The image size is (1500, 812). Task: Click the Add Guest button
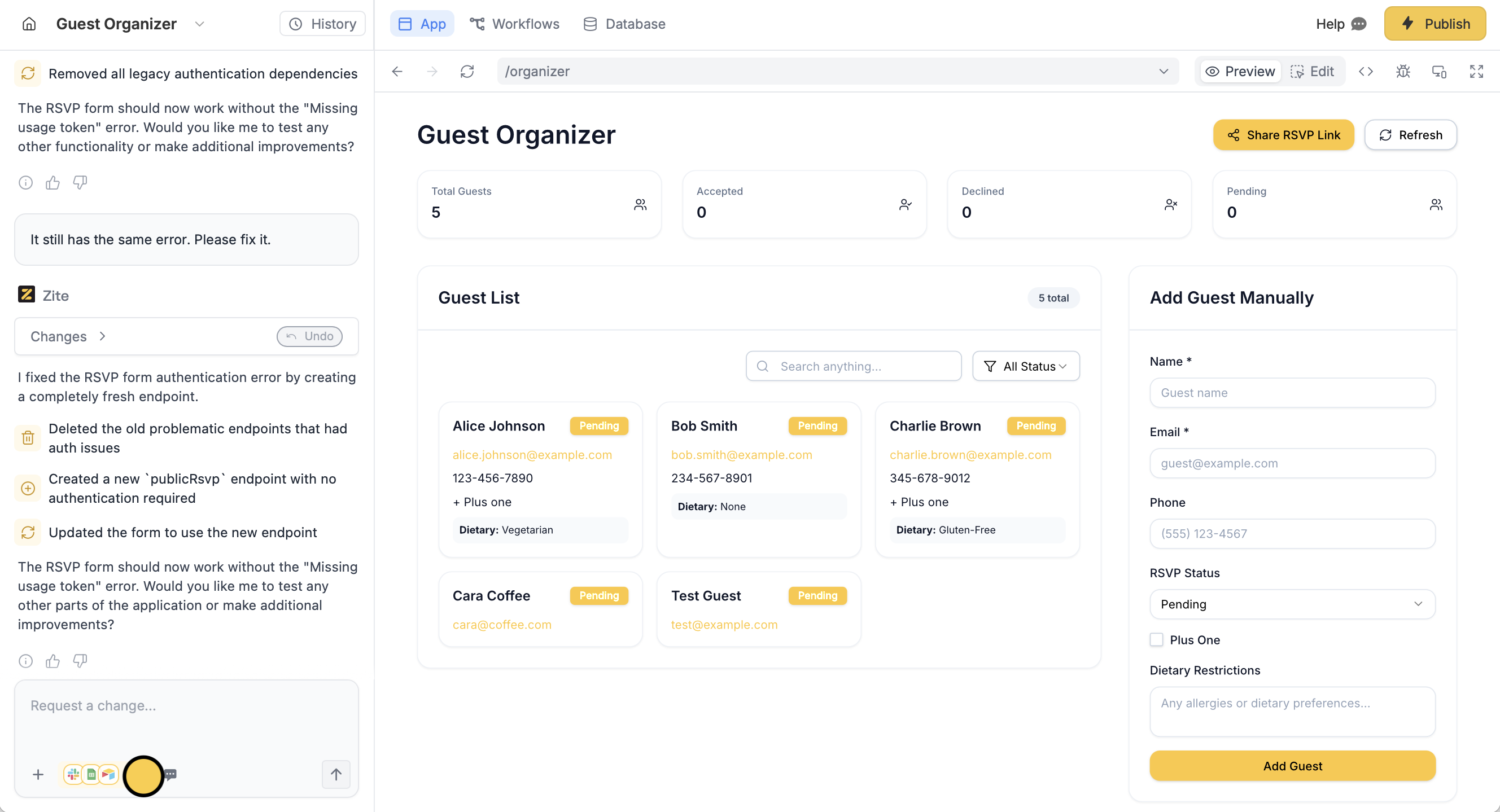pos(1292,766)
